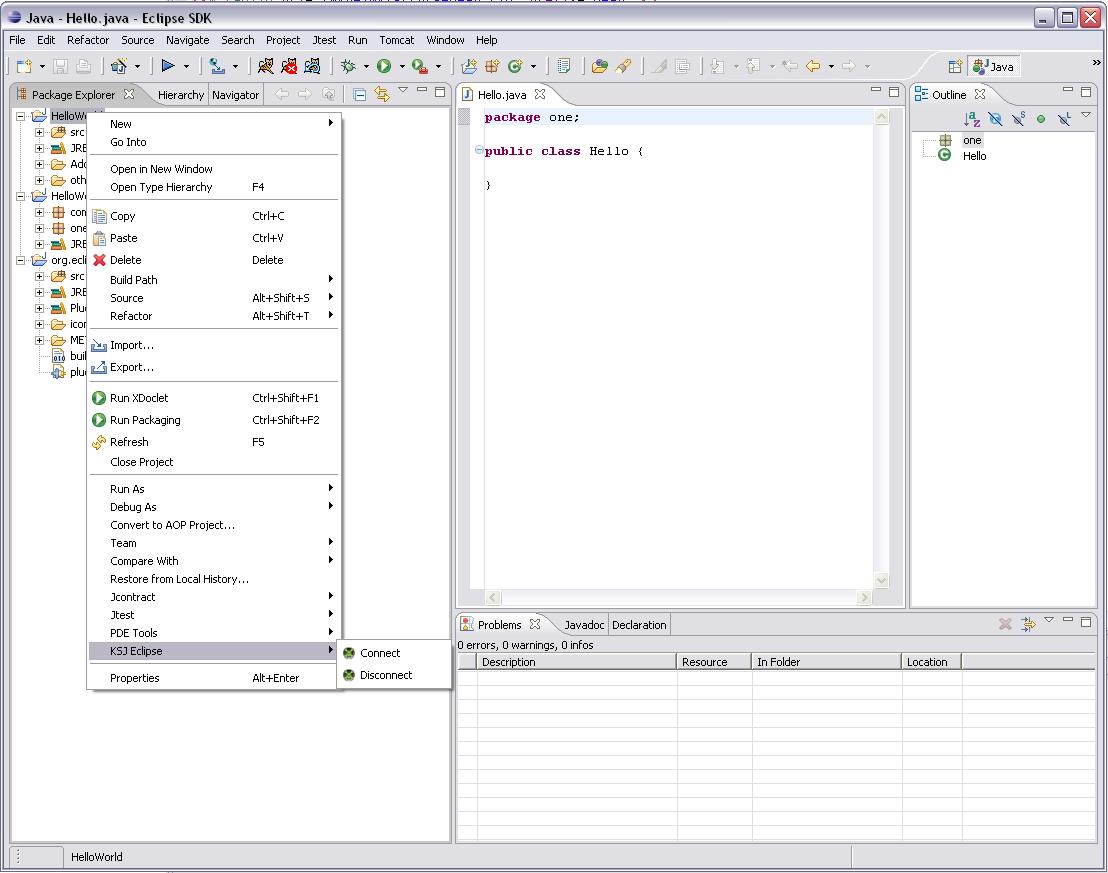Screen dimensions: 1108x873
Task: Click the New Java Project icon
Action: pyautogui.click(x=469, y=66)
